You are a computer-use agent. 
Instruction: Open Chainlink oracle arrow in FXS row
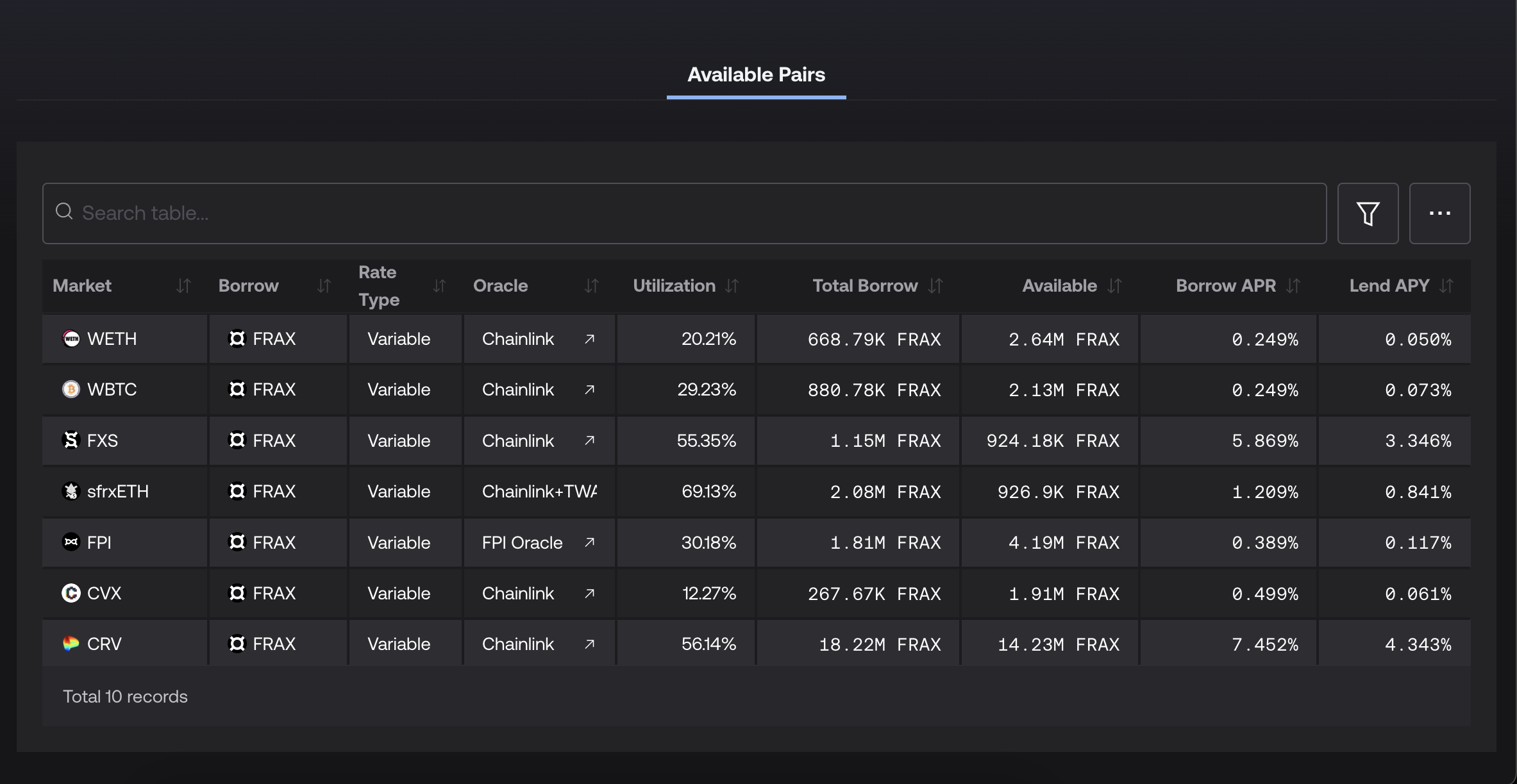coord(590,440)
